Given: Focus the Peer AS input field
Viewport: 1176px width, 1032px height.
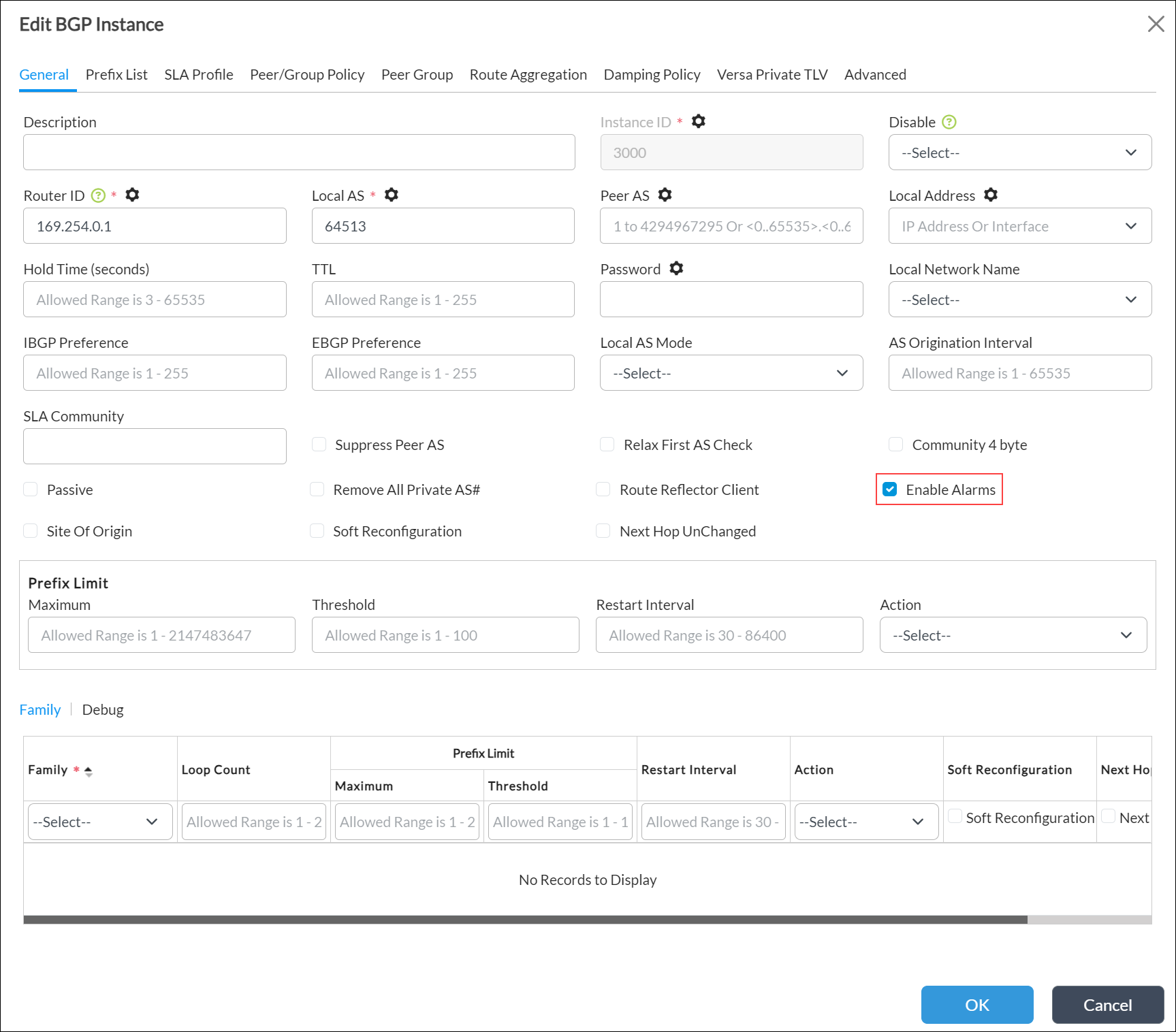Looking at the screenshot, I should tap(731, 226).
